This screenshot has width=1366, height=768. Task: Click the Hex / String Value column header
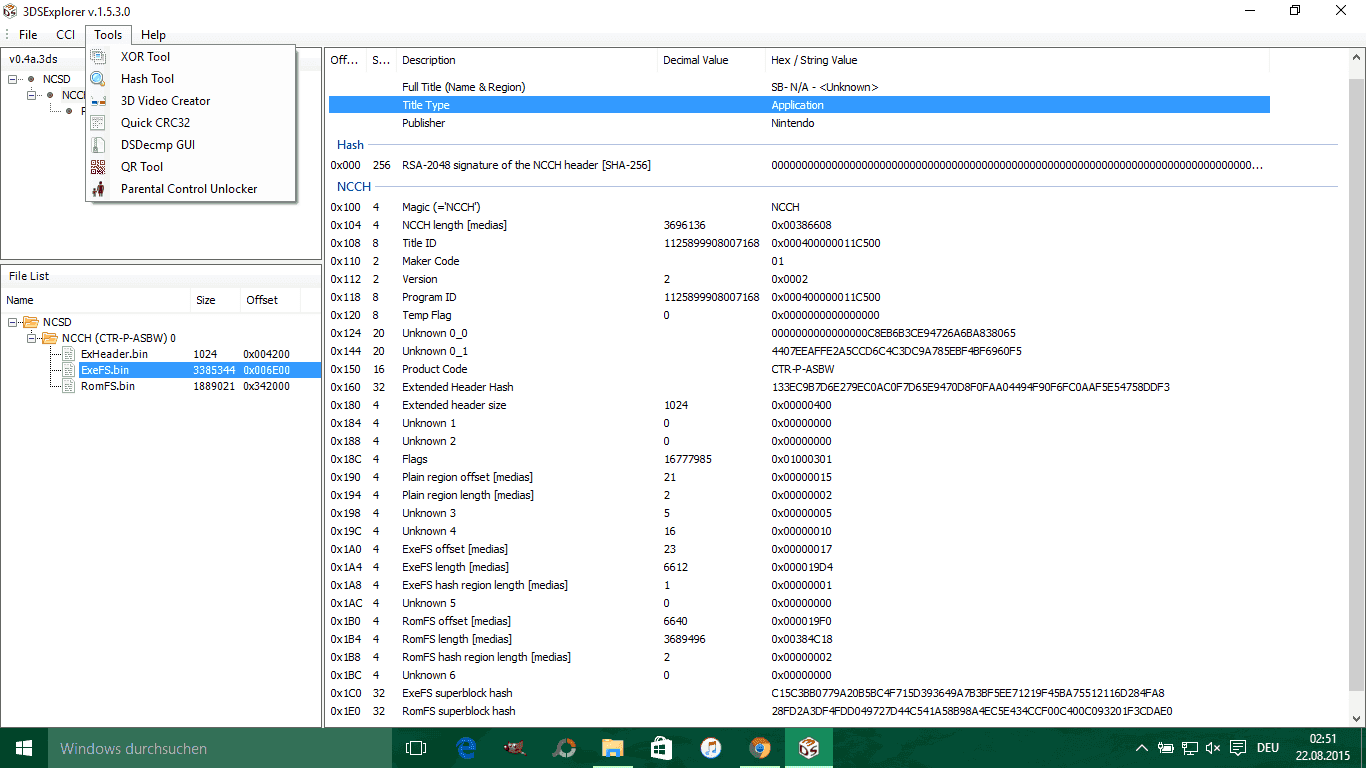[x=1017, y=60]
